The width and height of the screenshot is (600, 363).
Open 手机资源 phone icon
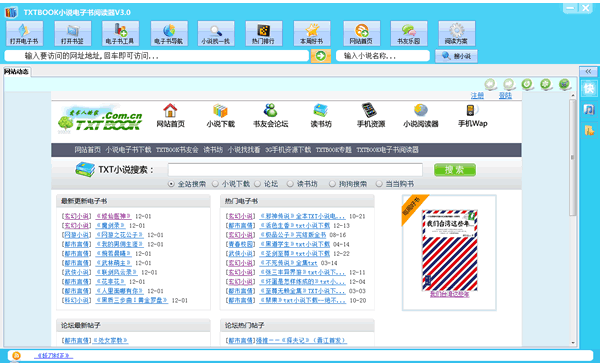click(370, 116)
